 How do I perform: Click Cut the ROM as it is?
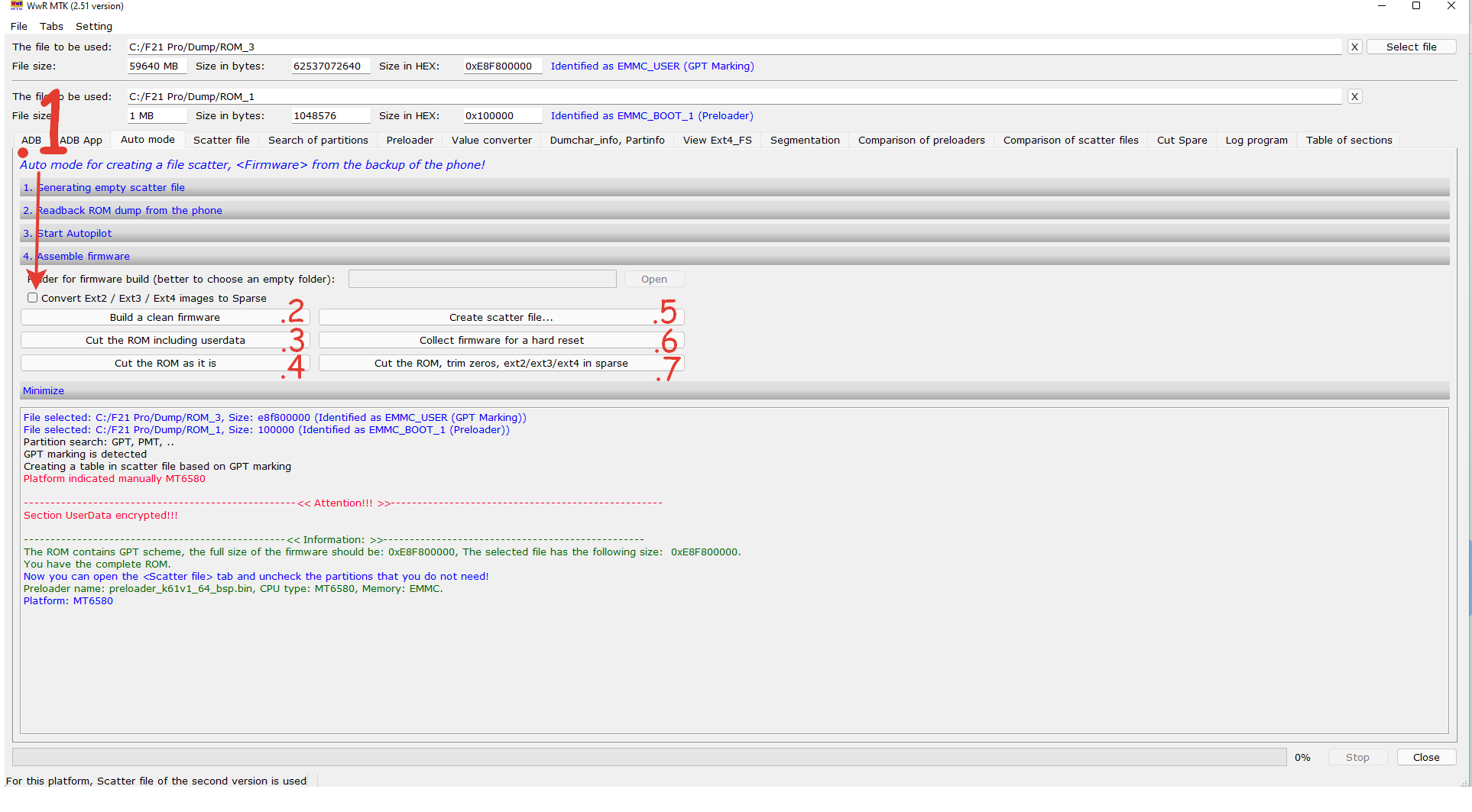[x=164, y=363]
